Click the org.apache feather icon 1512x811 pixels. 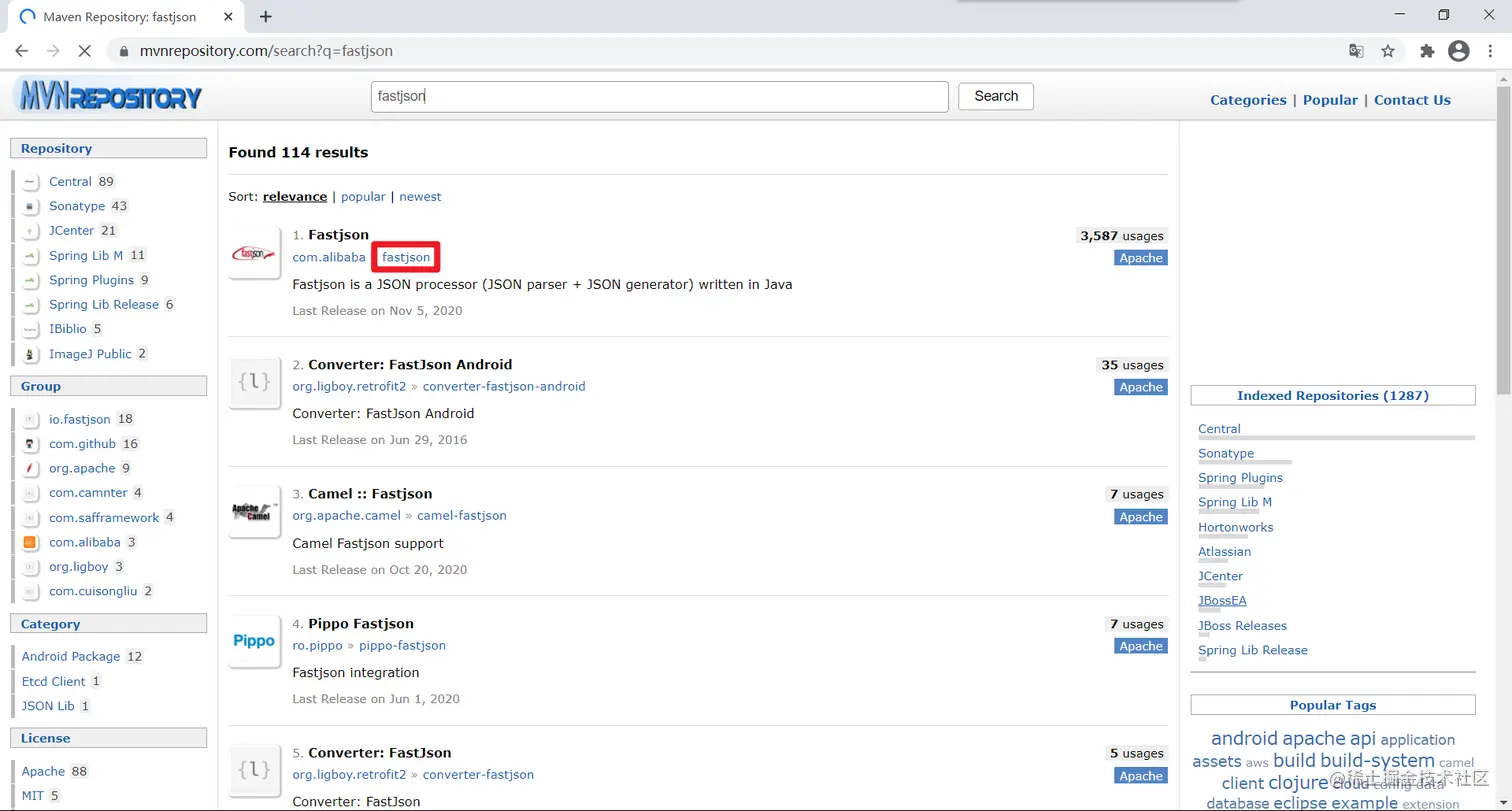coord(31,468)
